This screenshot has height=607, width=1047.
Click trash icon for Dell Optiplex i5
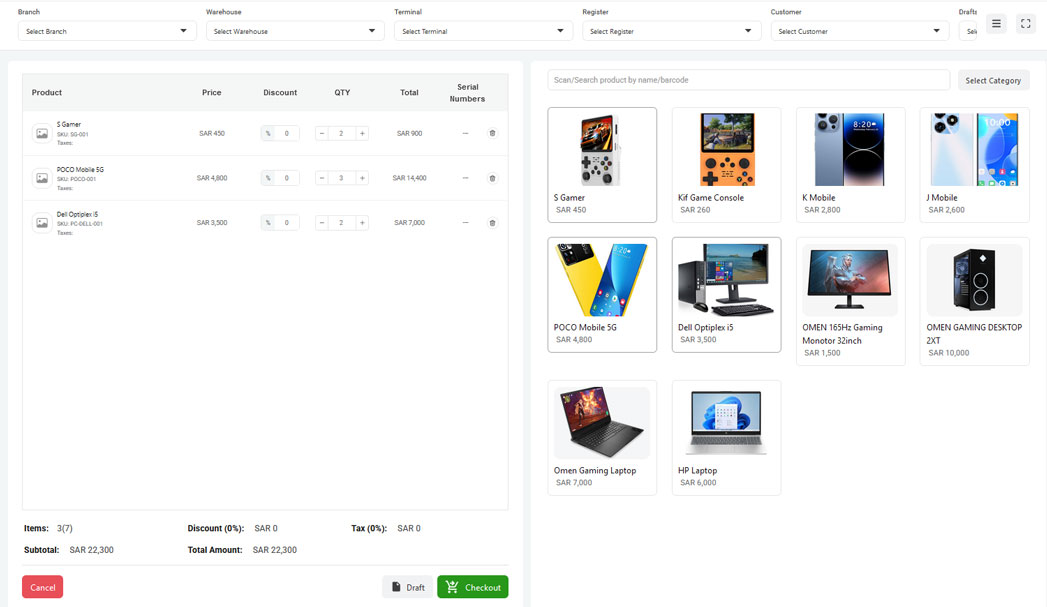pos(492,223)
